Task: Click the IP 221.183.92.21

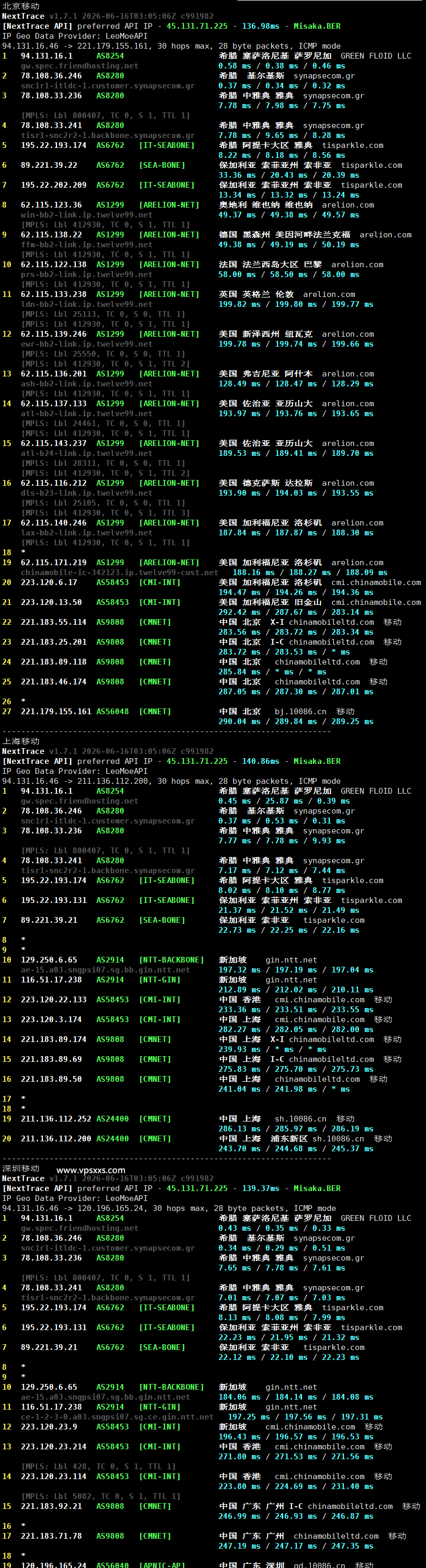Action: click(x=51, y=1507)
